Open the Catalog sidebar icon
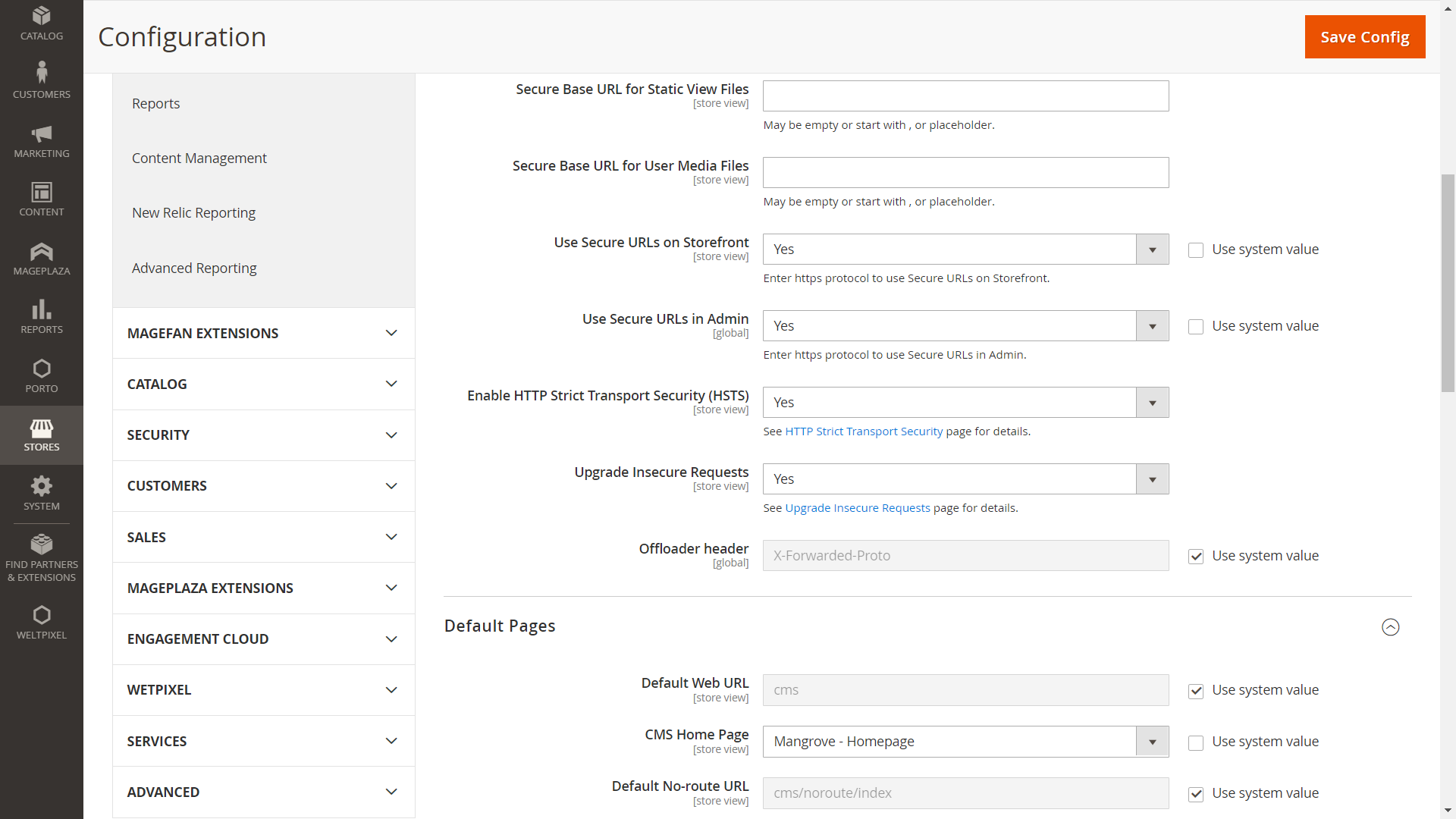 42,23
